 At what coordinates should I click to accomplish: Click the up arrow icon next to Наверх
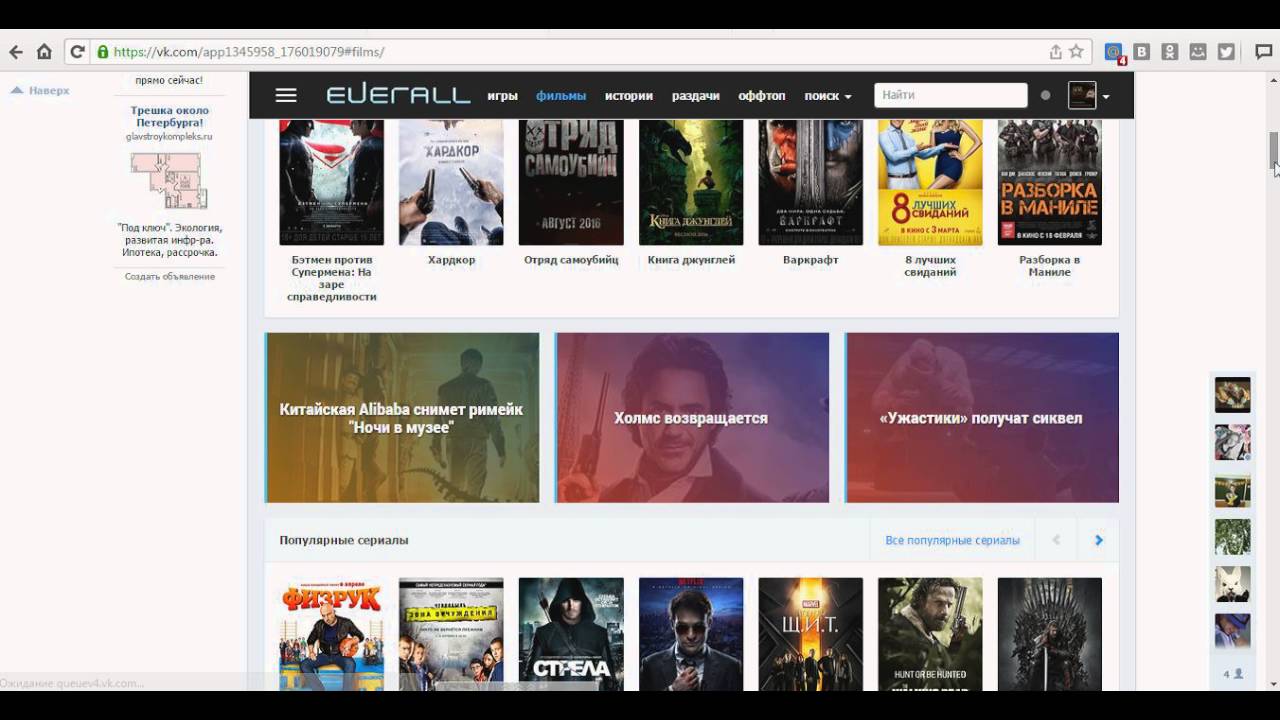pyautogui.click(x=16, y=90)
